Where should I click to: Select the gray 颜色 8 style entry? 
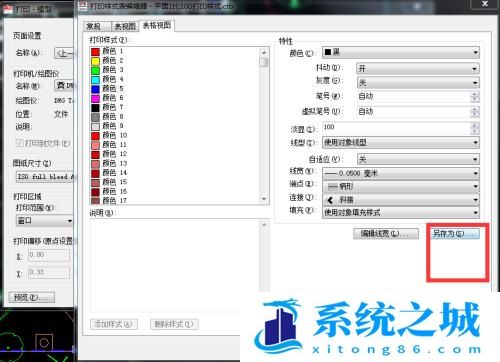coord(107,117)
